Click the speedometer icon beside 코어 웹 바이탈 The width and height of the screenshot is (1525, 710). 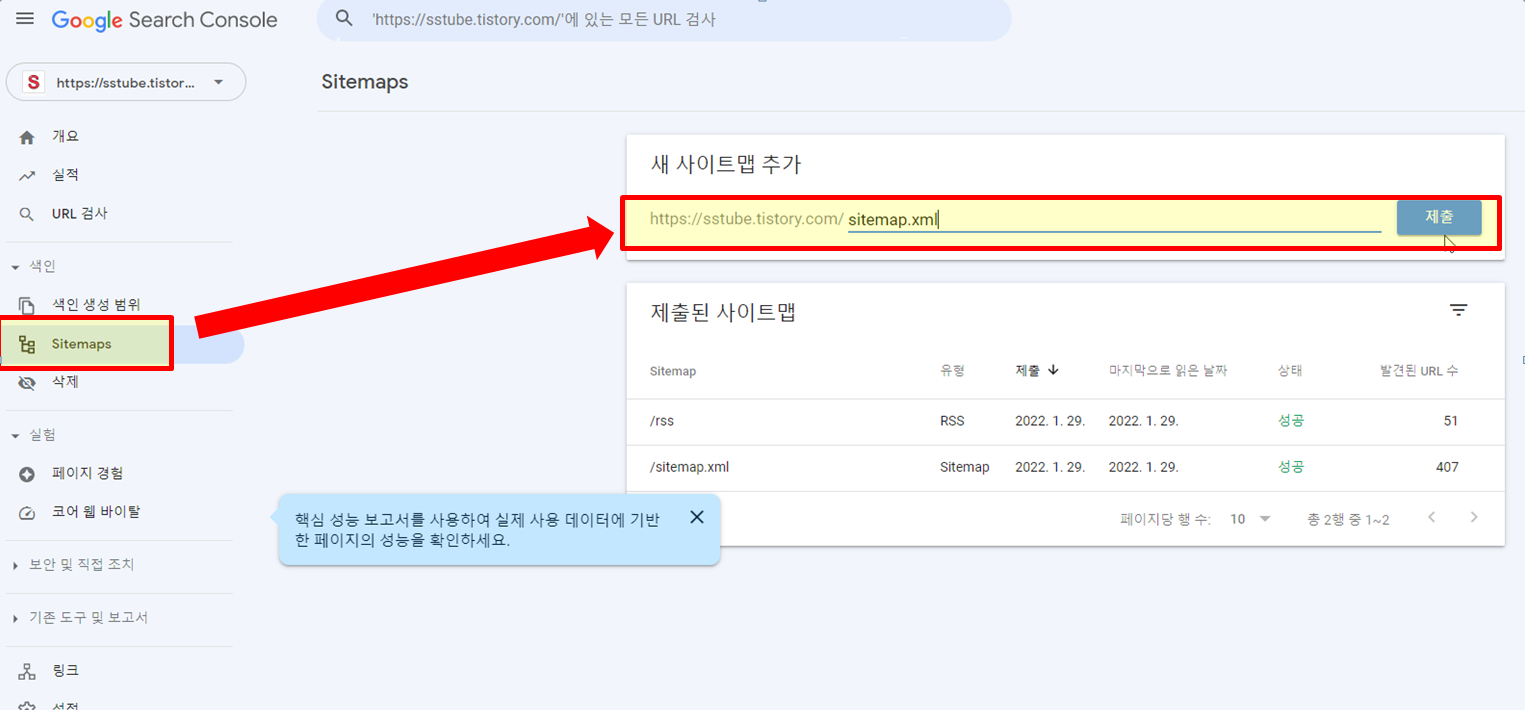point(27,513)
